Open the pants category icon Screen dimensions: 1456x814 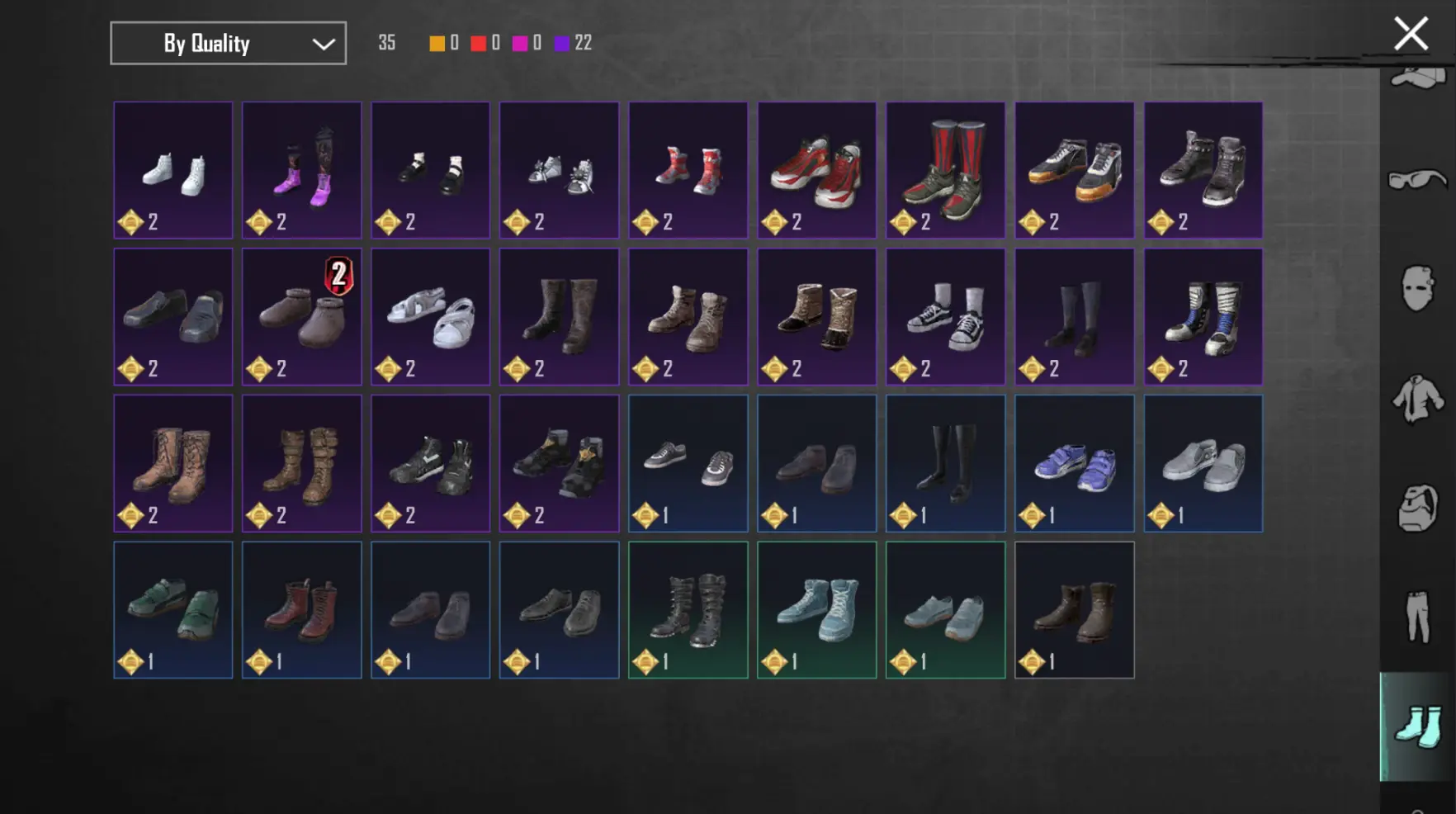pyautogui.click(x=1417, y=616)
